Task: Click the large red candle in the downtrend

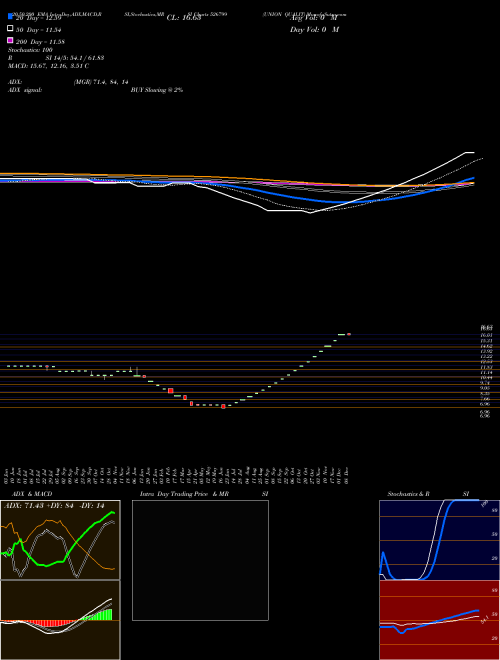Action: [x=170, y=391]
